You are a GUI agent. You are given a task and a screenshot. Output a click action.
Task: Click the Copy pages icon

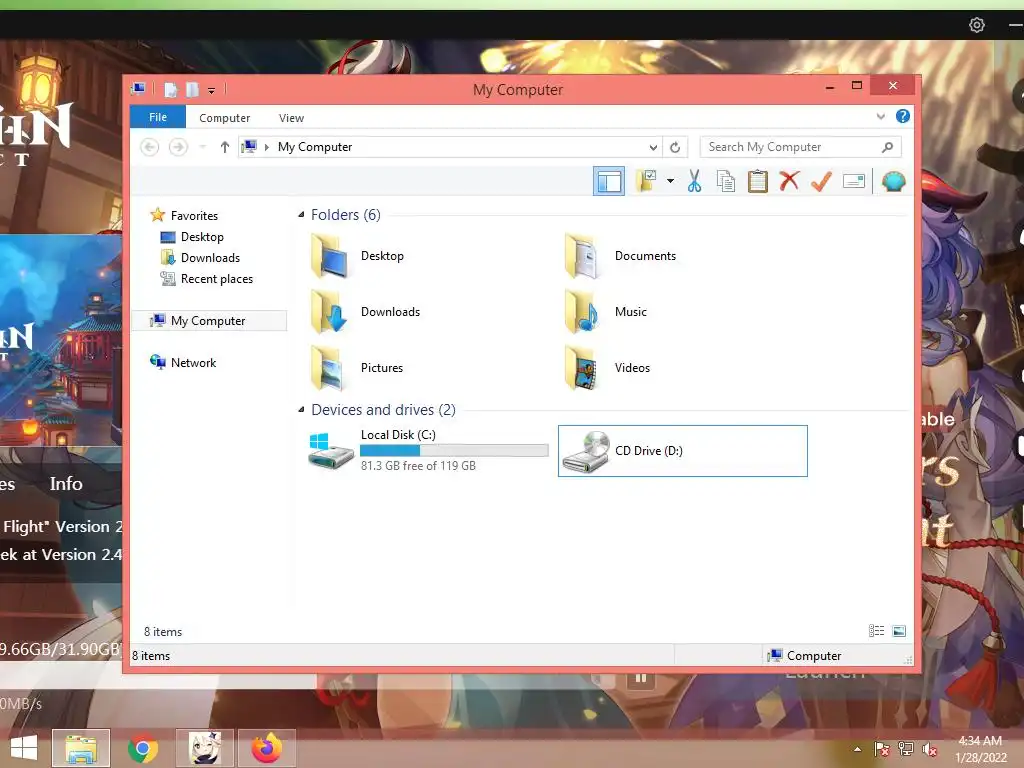[x=726, y=181]
